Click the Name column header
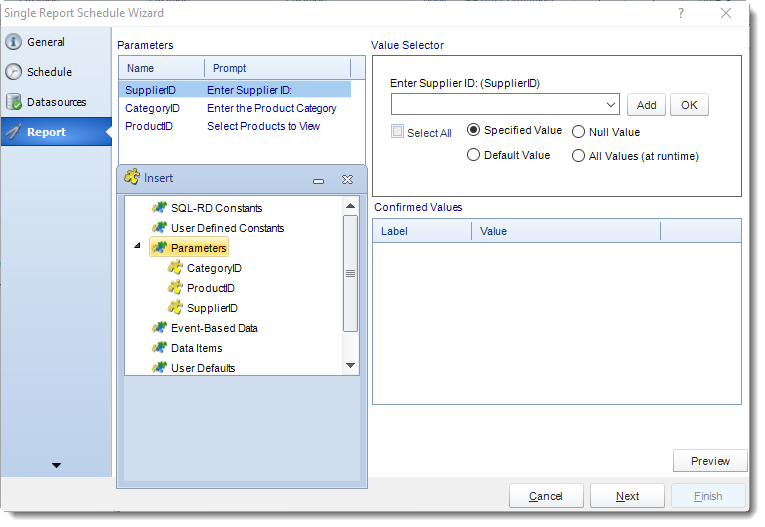 click(x=161, y=68)
